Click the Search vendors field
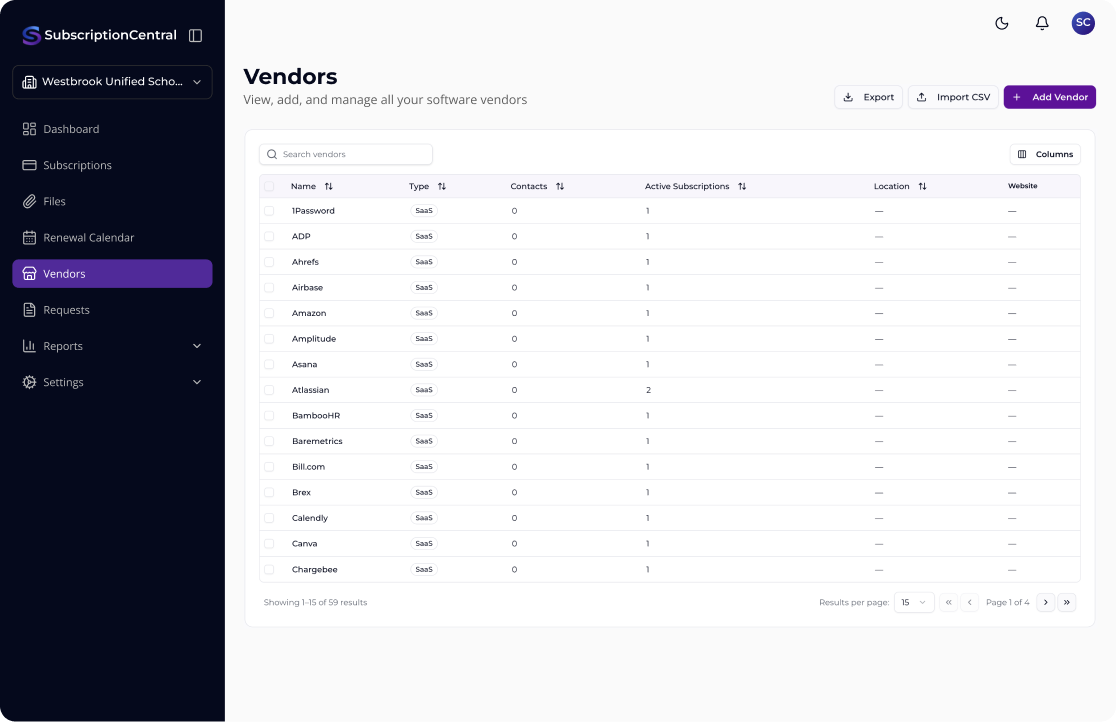Image resolution: width=1116 pixels, height=722 pixels. point(346,155)
